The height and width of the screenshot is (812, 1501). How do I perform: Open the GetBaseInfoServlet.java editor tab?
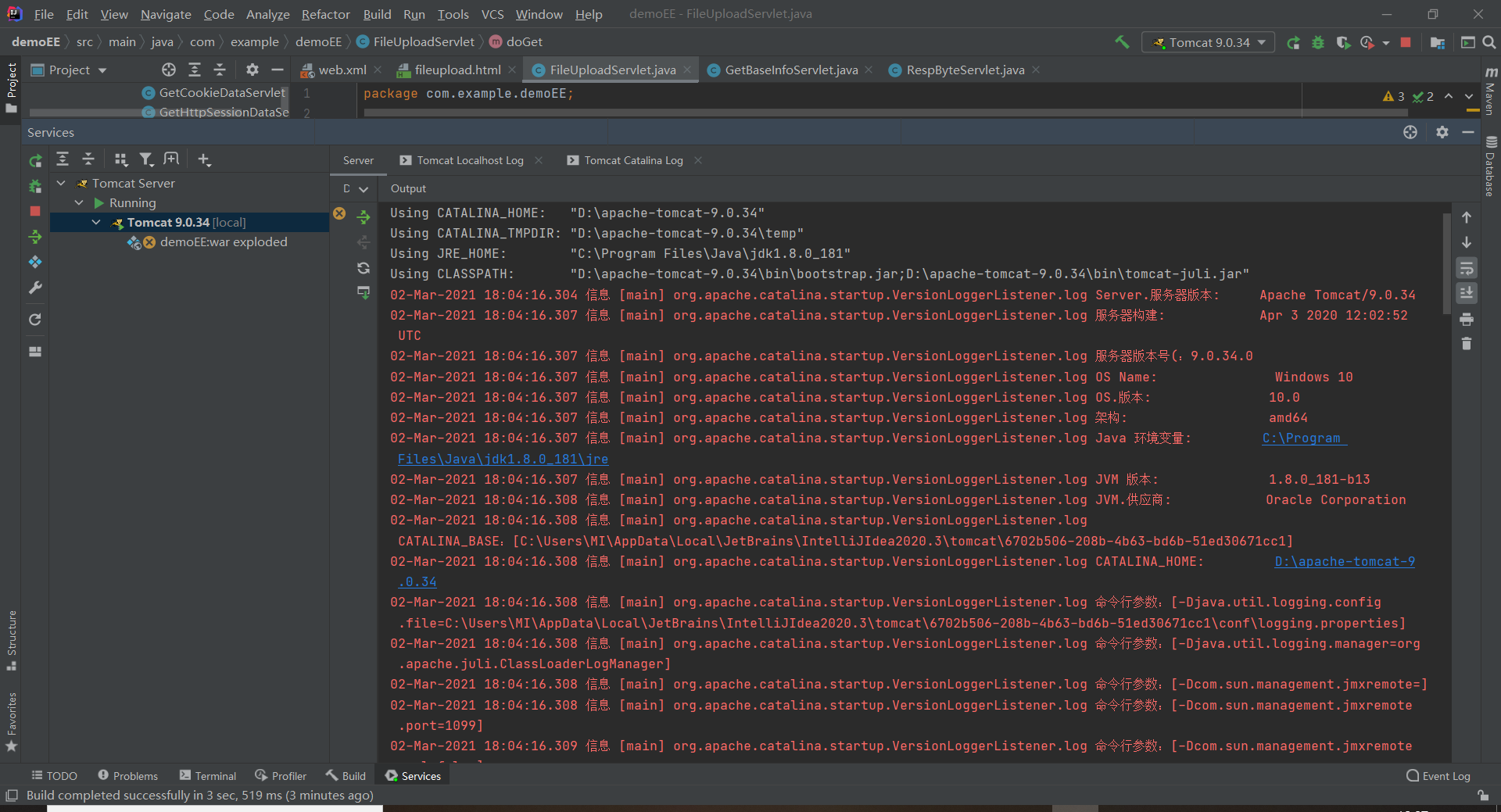tap(791, 70)
